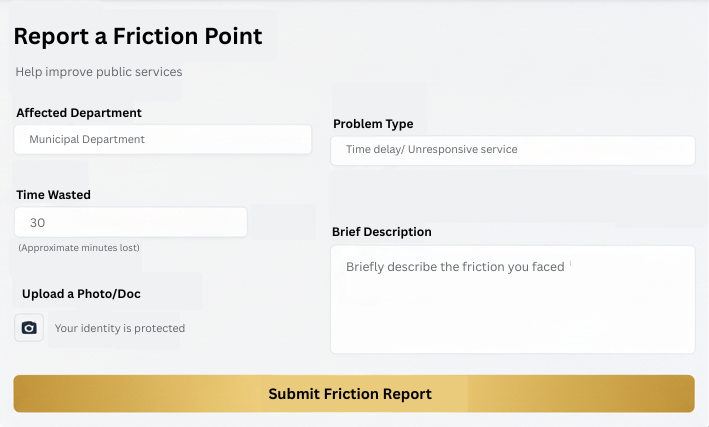Screen dimensions: 709x427
Task: Click the 'Briefly describe the friction' placeholder
Action: 455,267
